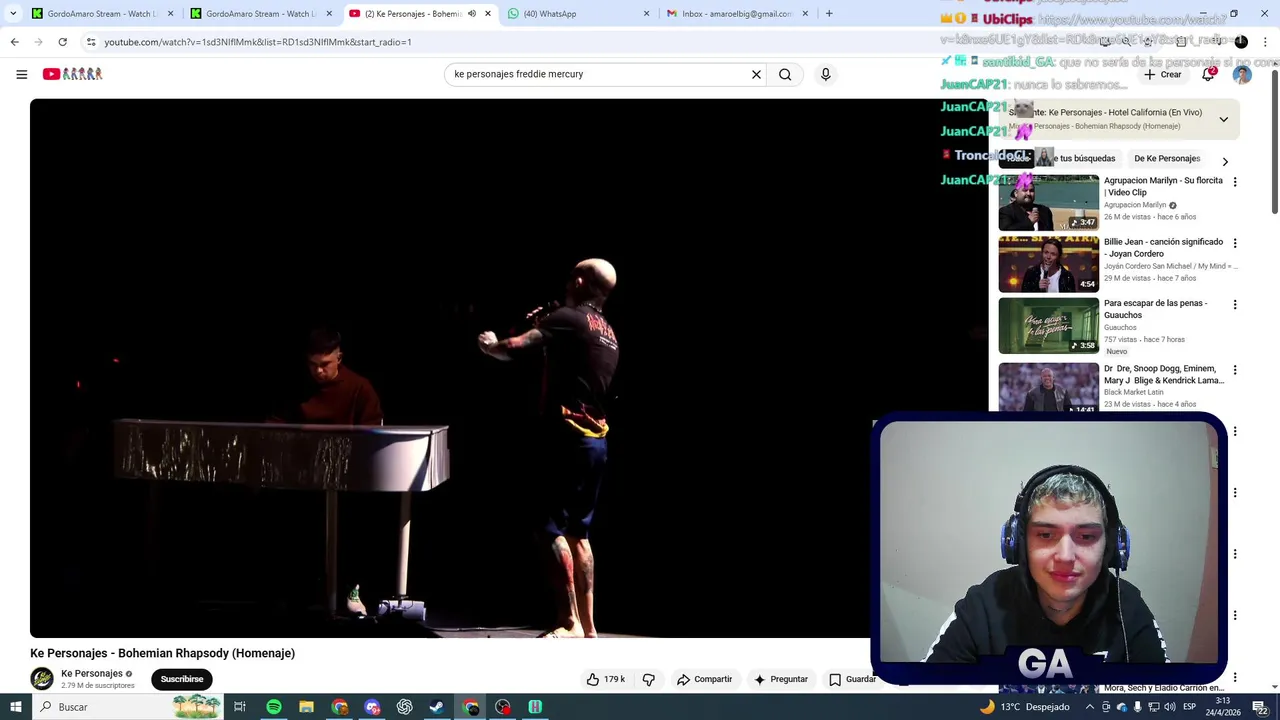Go back with the browser back arrow

pyautogui.click(x=14, y=42)
